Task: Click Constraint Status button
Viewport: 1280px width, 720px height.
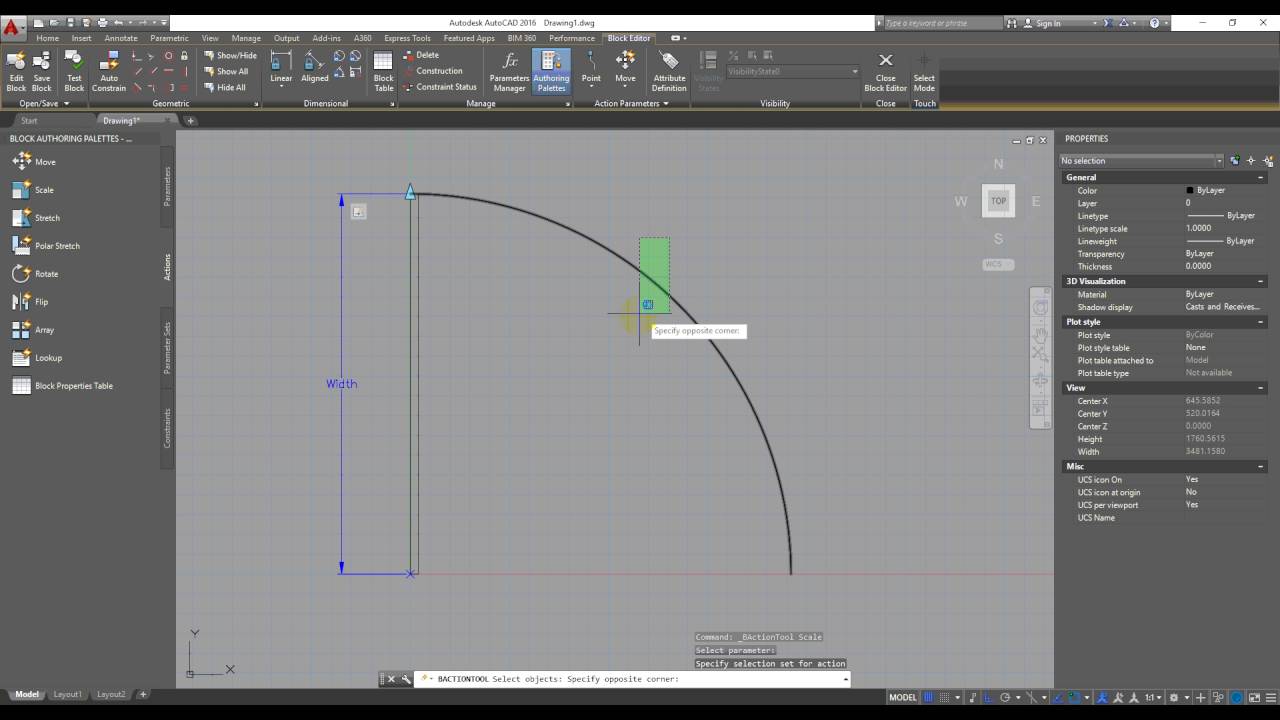Action: pyautogui.click(x=440, y=87)
